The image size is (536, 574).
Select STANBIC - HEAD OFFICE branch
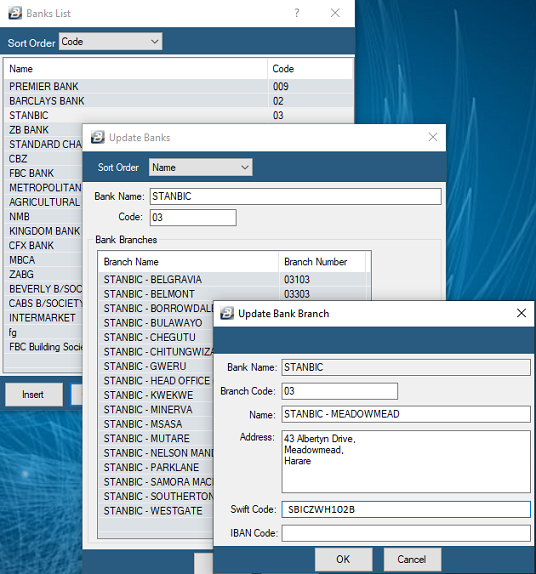156,381
